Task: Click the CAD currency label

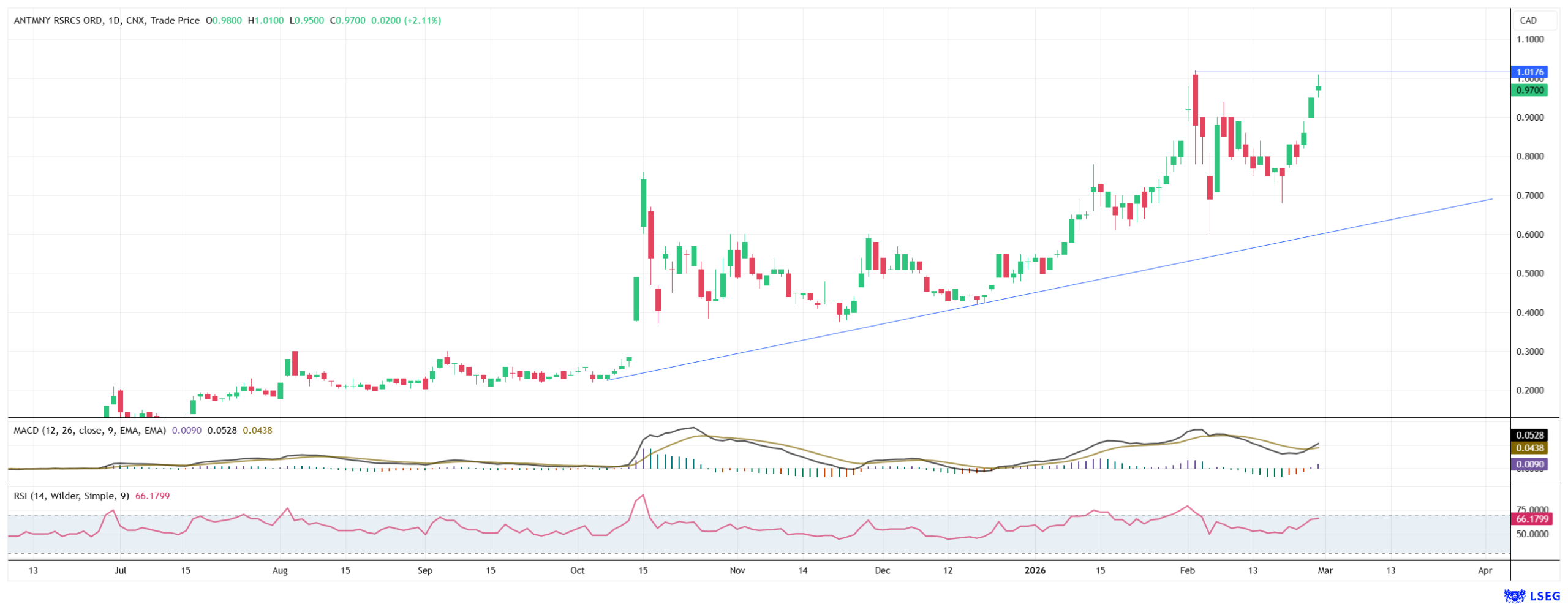Action: (x=1528, y=20)
